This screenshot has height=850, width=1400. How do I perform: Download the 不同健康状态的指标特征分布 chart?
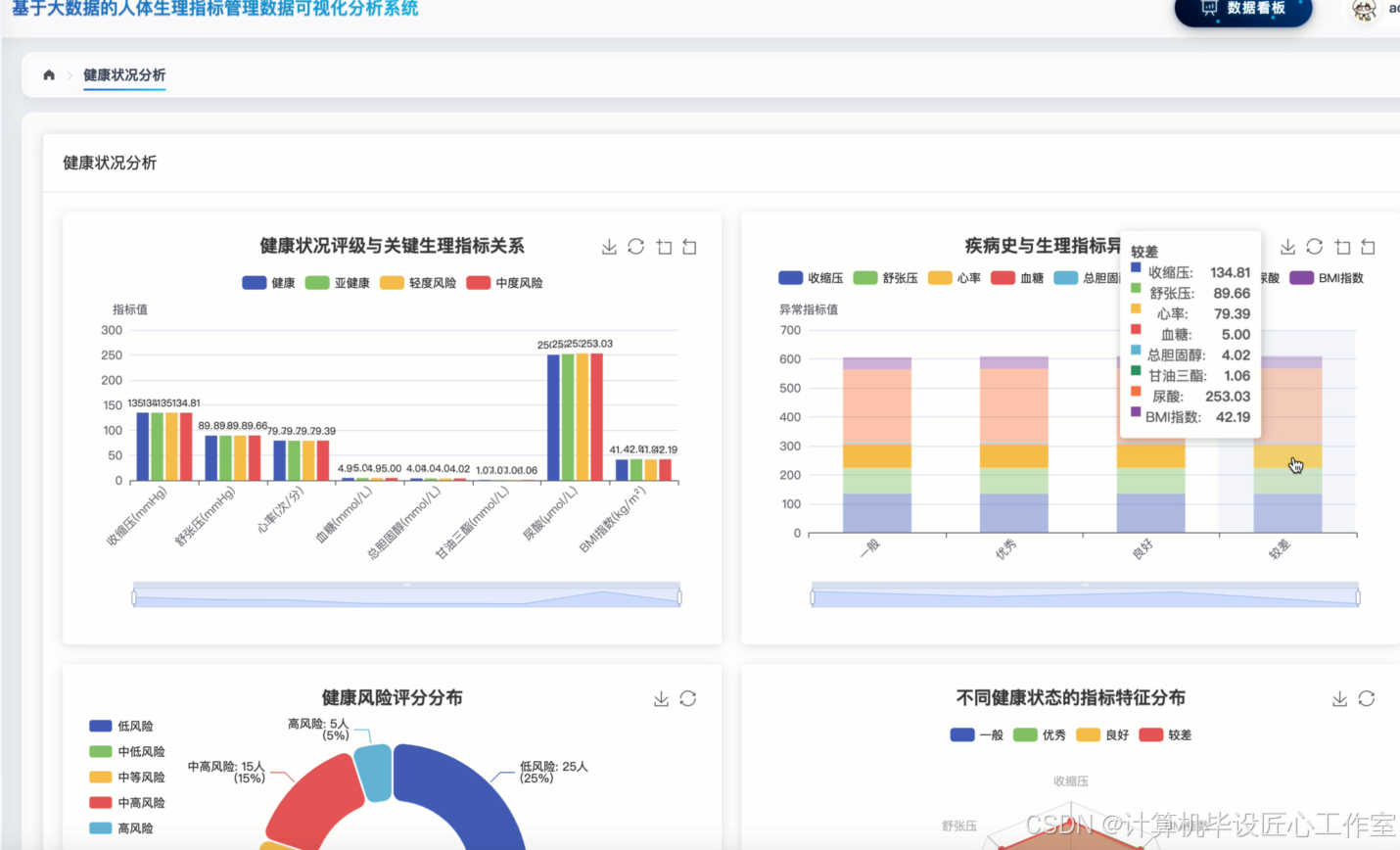point(1339,698)
